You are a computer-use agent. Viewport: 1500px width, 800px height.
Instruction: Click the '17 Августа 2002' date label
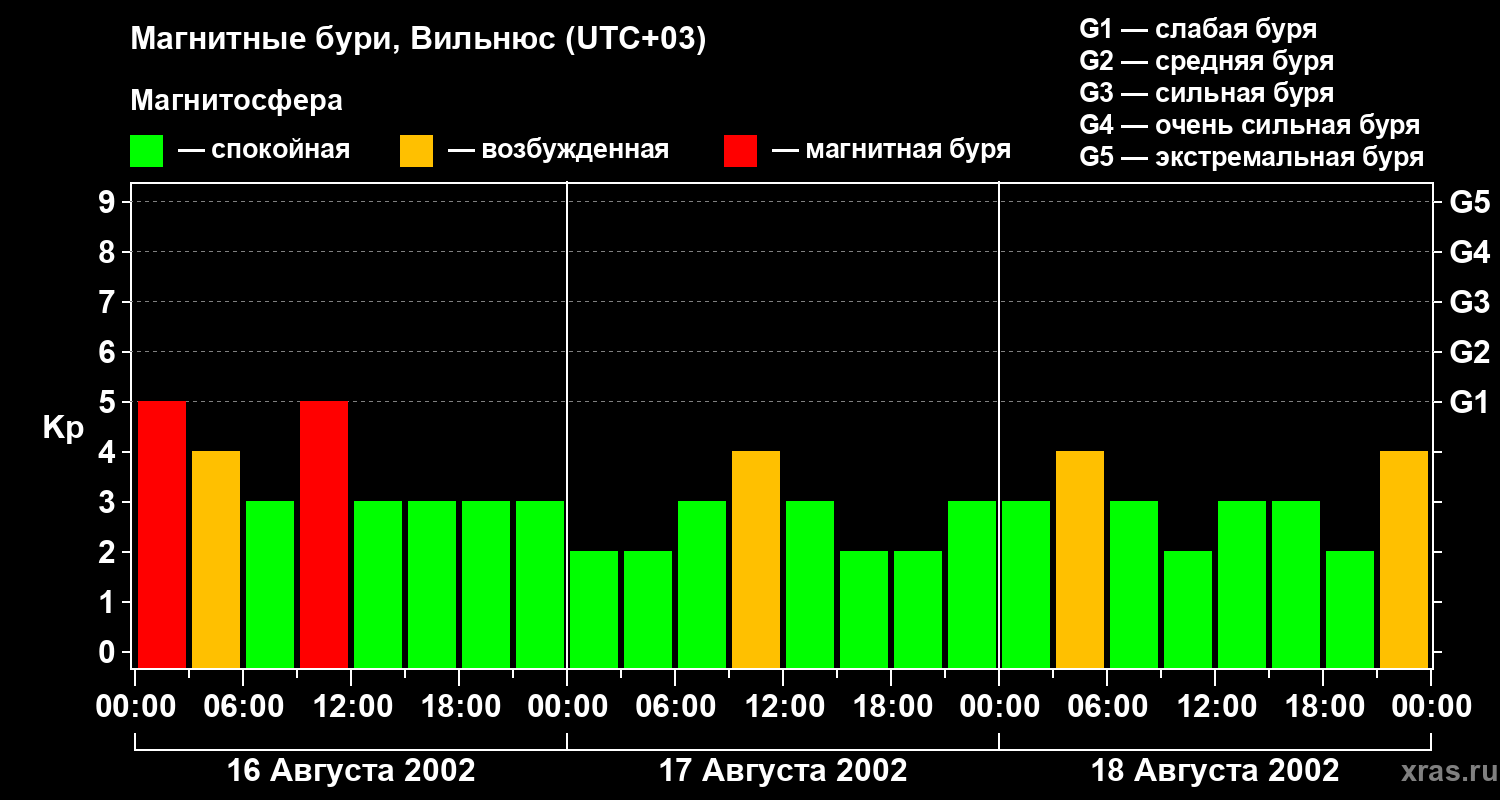point(783,771)
